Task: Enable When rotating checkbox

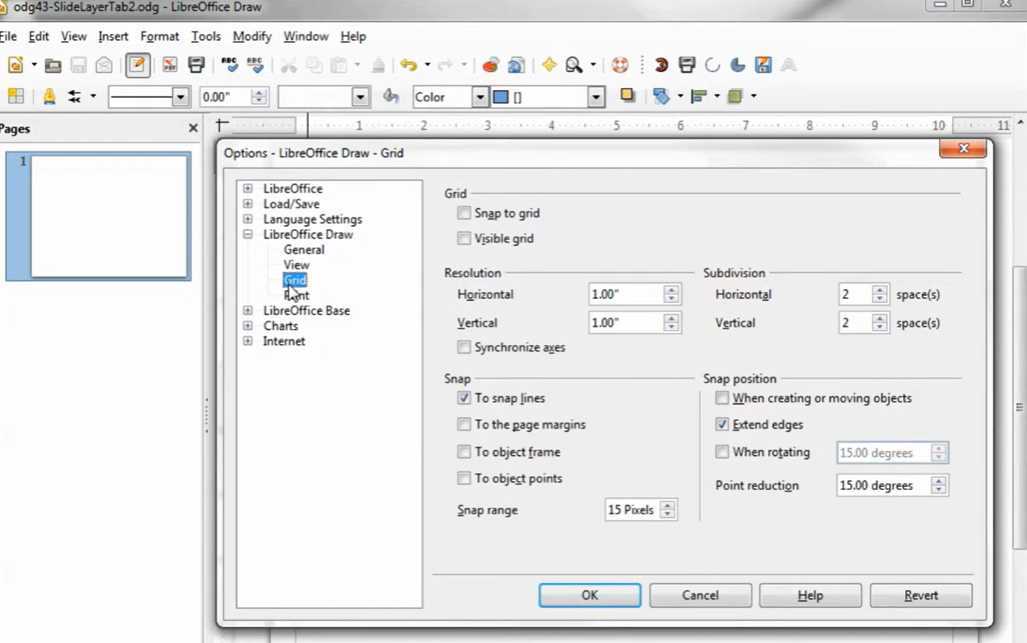Action: (x=722, y=452)
